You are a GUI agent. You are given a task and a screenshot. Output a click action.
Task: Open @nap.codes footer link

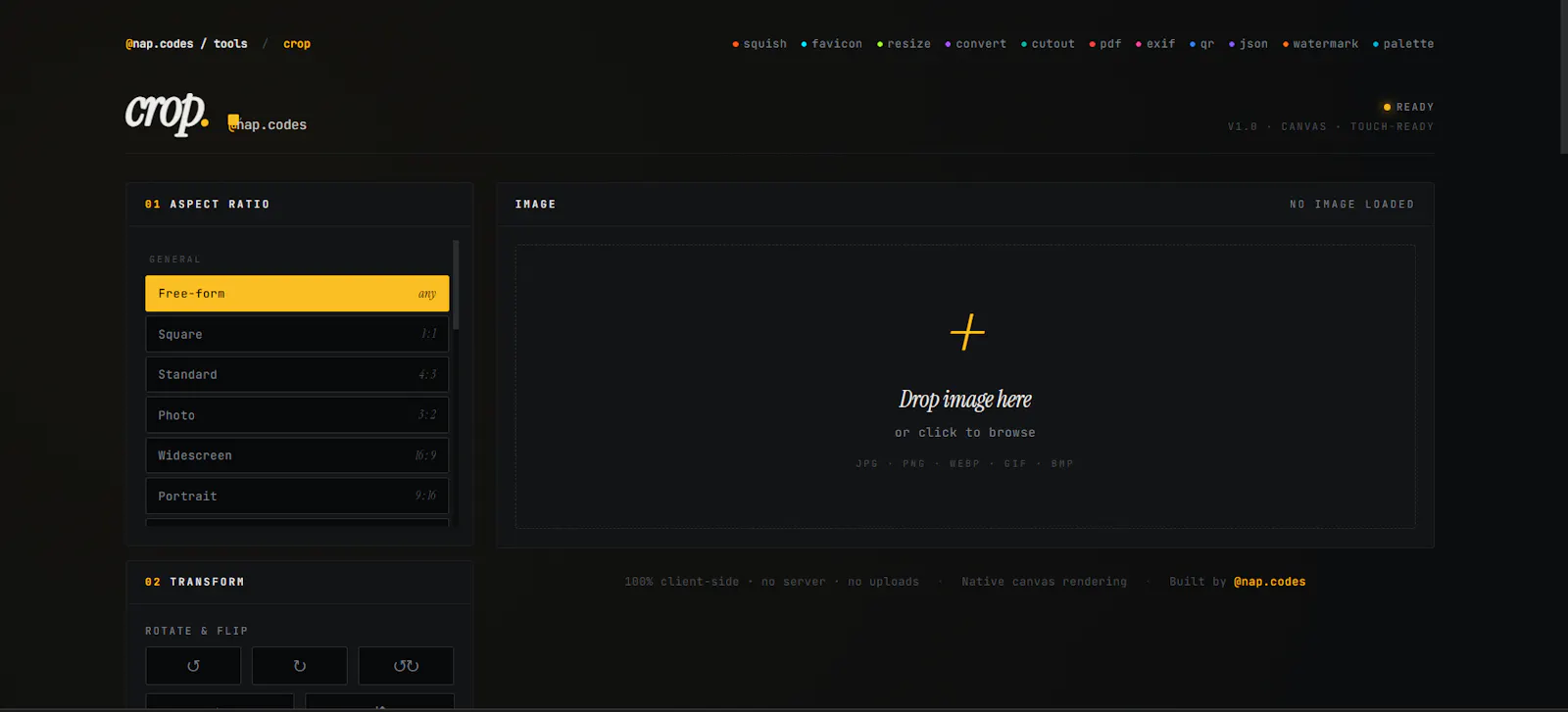click(1269, 582)
